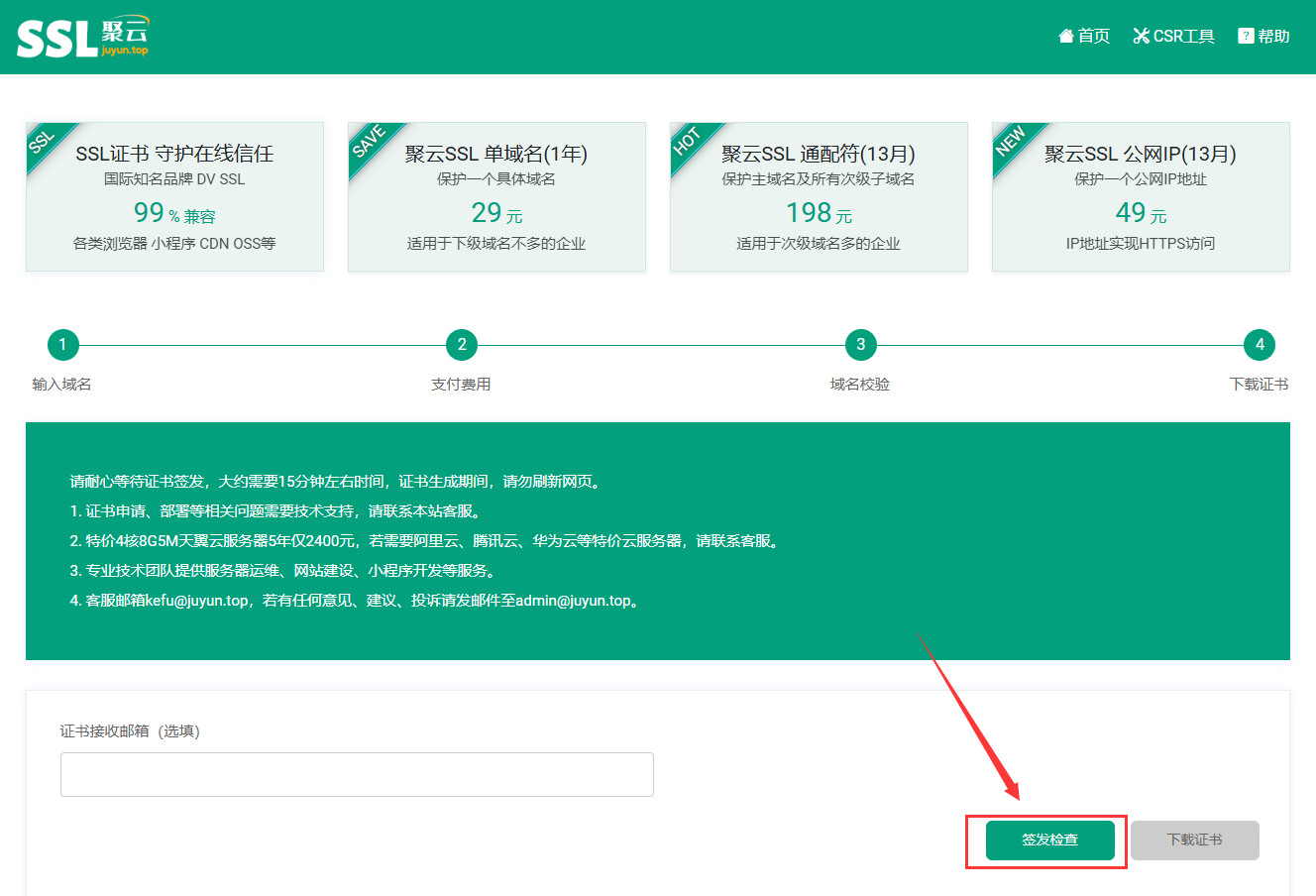Screen dimensions: 1316x896
Task: Click the 输入域名 step label
Action: pyautogui.click(x=61, y=385)
